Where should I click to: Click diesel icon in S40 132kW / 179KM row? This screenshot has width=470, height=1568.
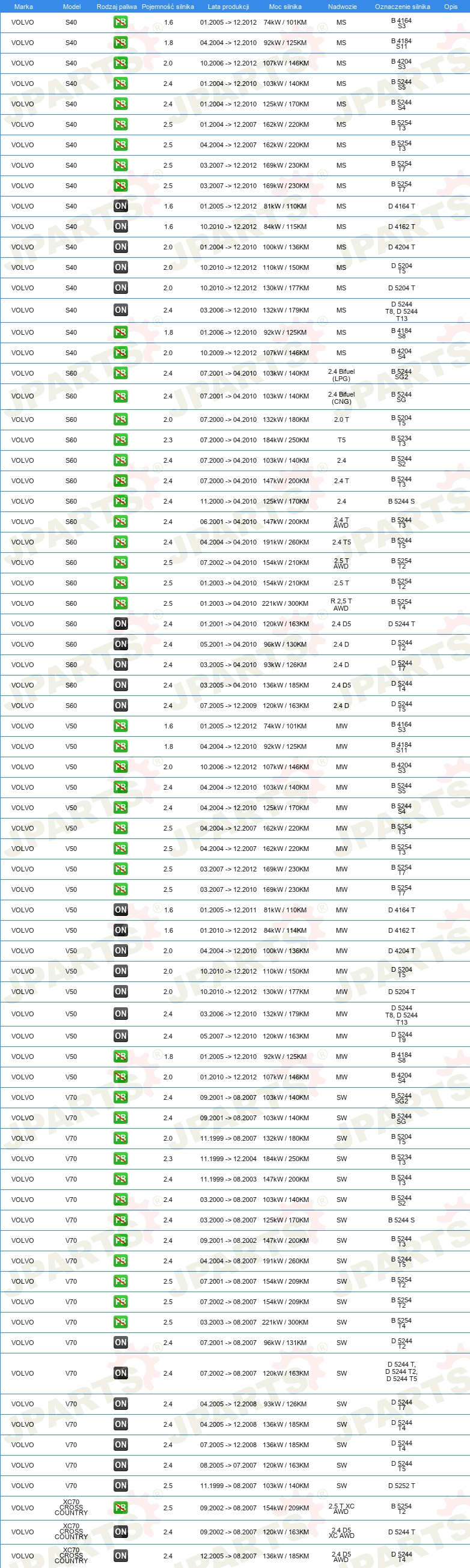pos(121,311)
